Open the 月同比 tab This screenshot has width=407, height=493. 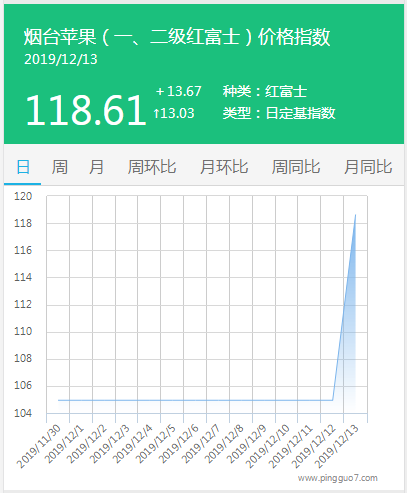click(368, 167)
